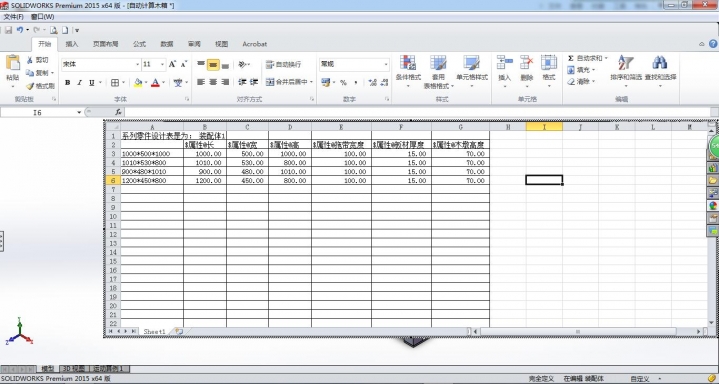
Task: Toggle middle vertical alignment
Action: coord(213,65)
